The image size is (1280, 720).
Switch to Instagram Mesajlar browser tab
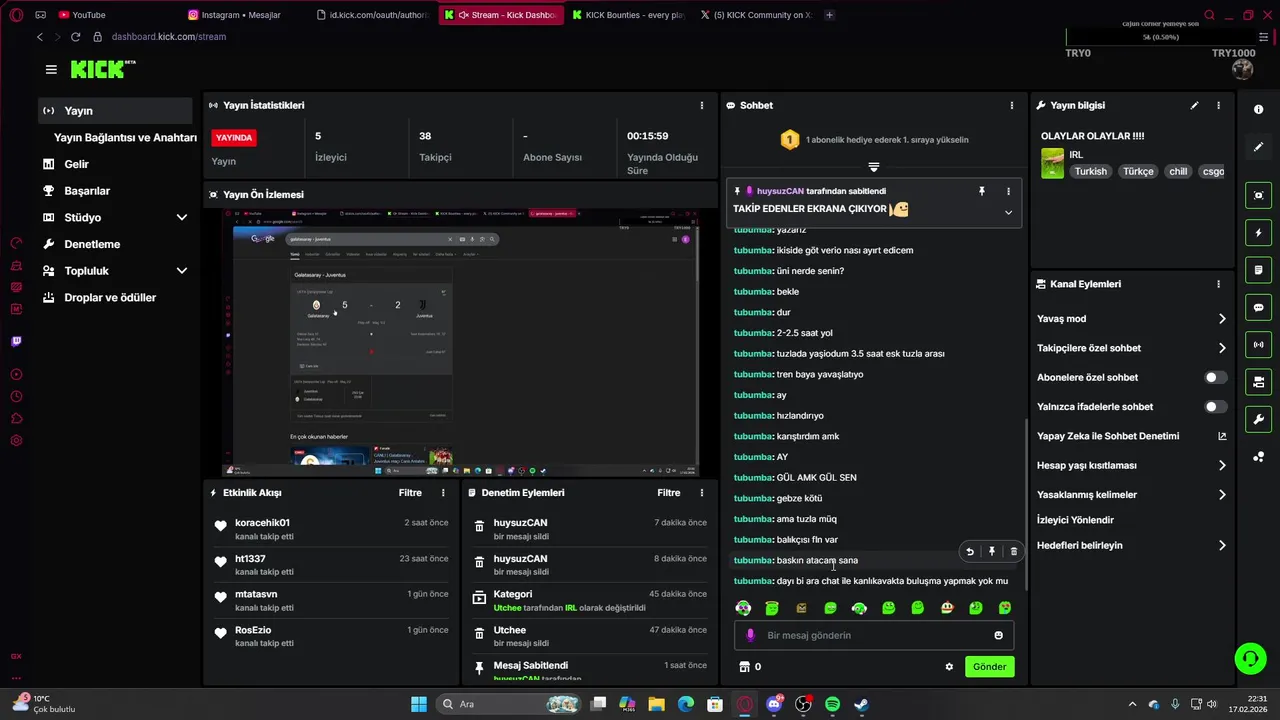click(242, 15)
